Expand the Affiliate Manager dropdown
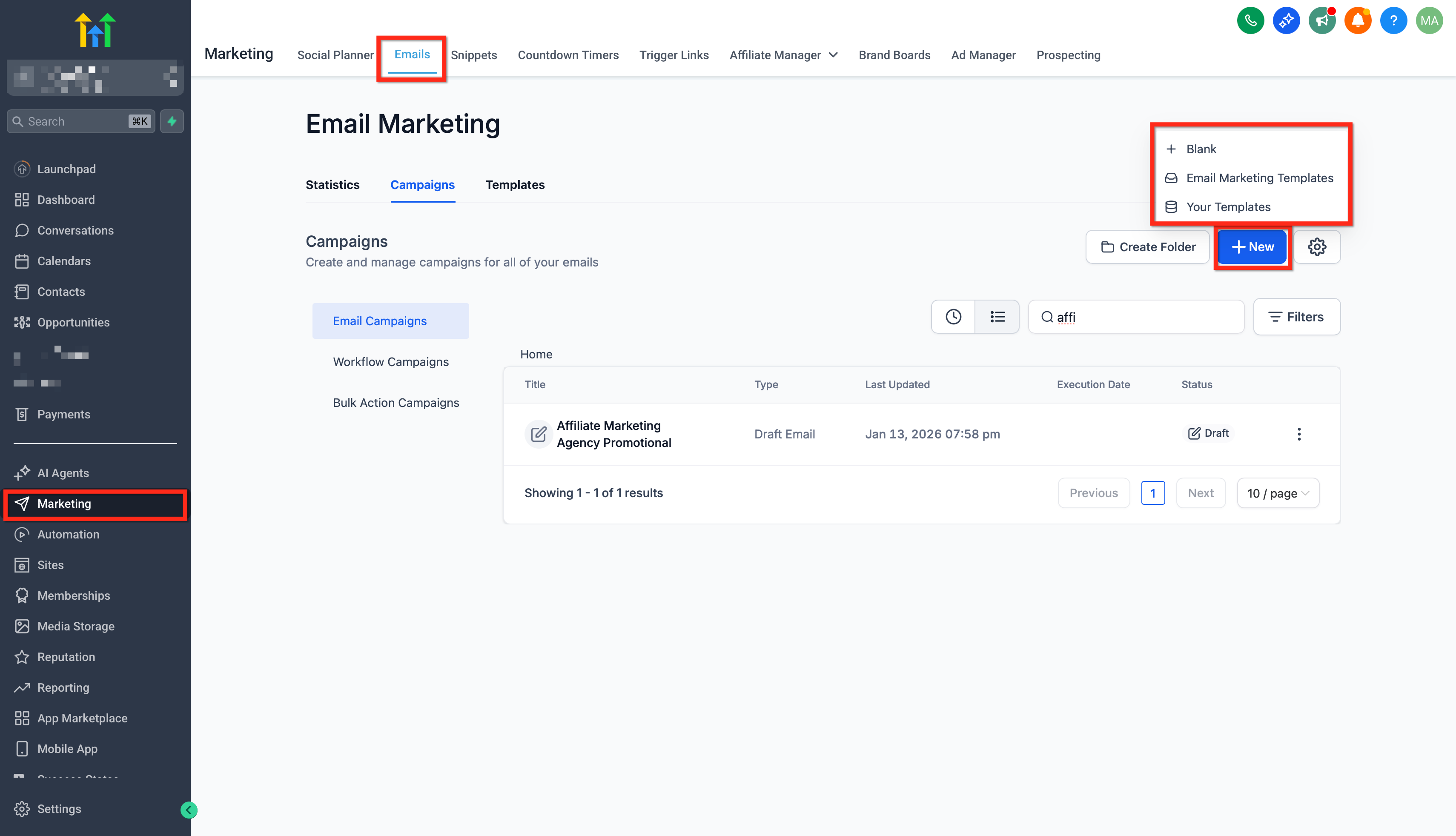Viewport: 1456px width, 836px height. (x=783, y=55)
